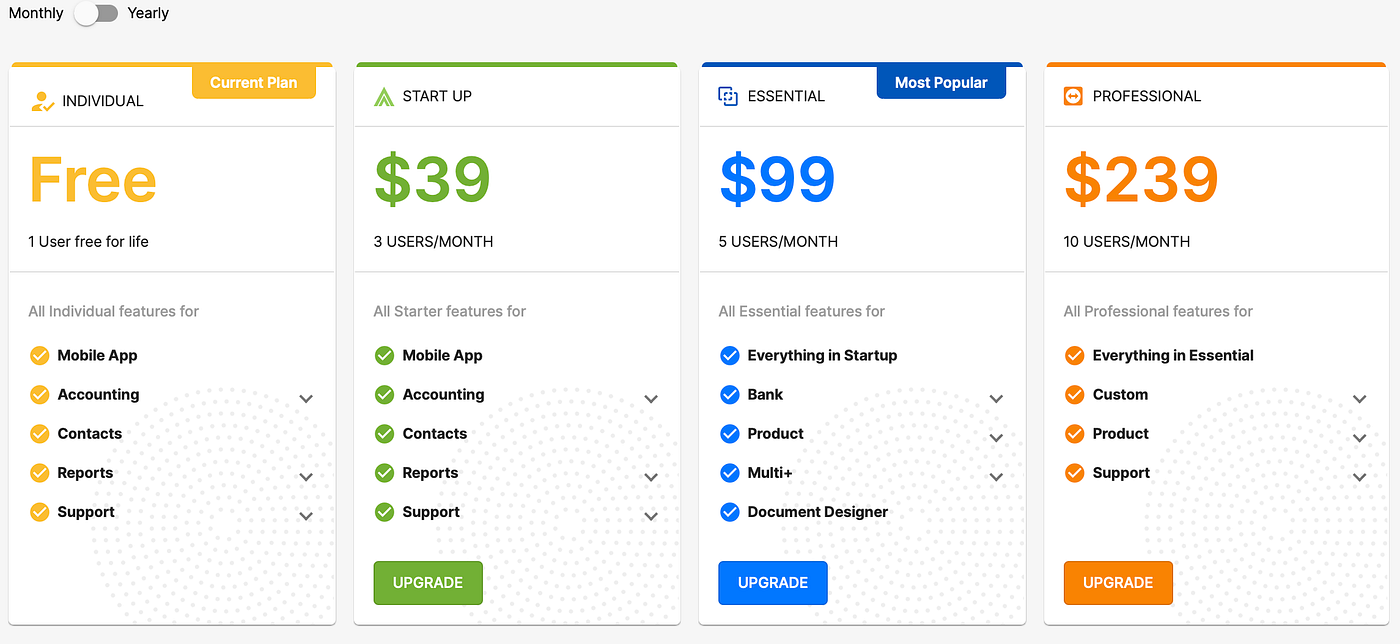Click '5 USERS/MONTH' text
Image resolution: width=1400 pixels, height=644 pixels.
778,241
